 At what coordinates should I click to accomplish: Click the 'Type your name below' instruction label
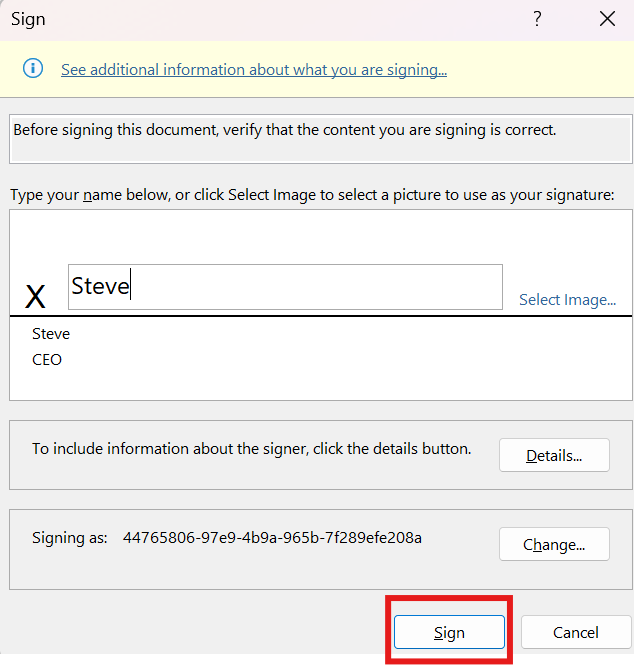(312, 194)
